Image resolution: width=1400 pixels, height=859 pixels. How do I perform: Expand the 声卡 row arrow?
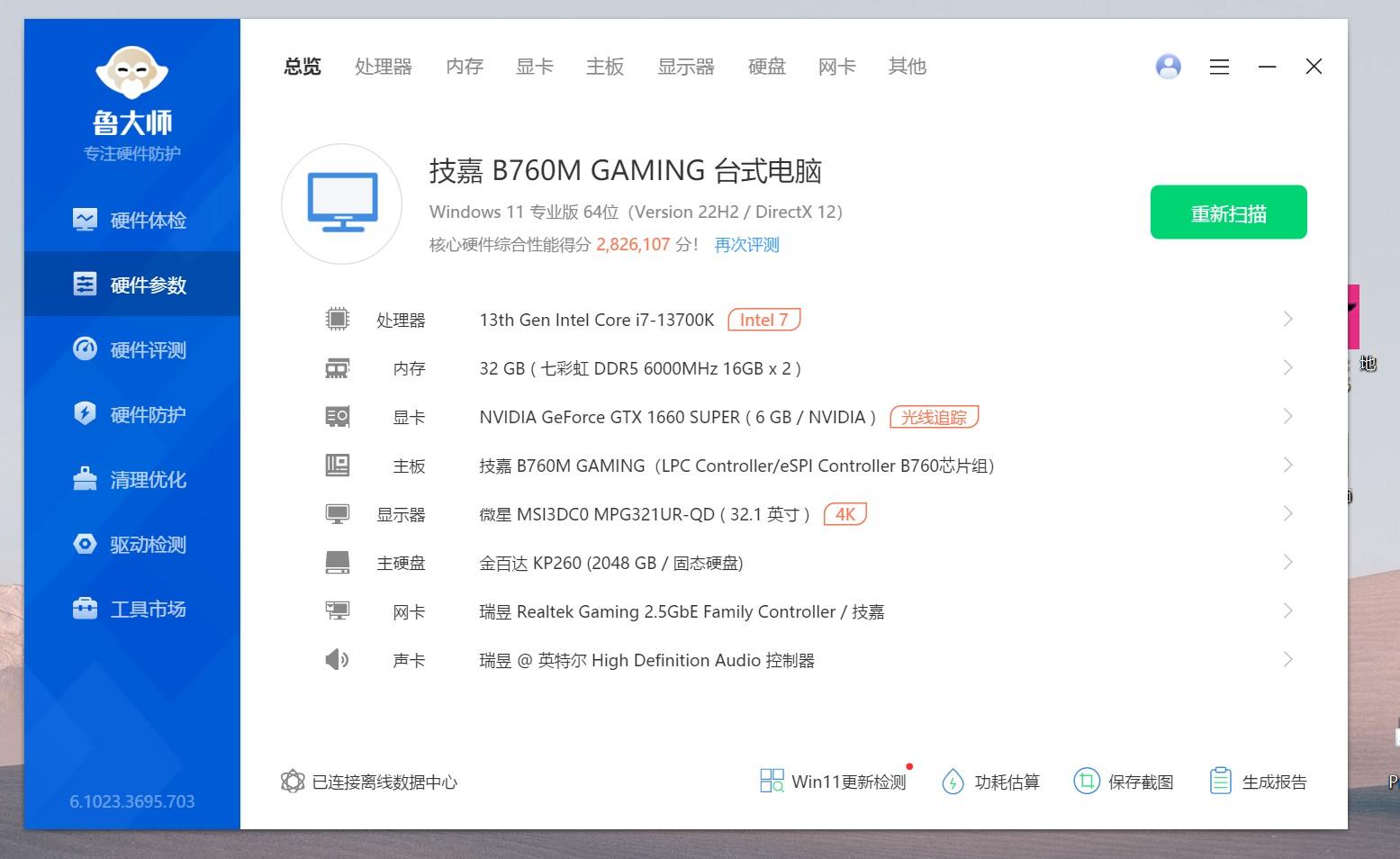point(1287,659)
